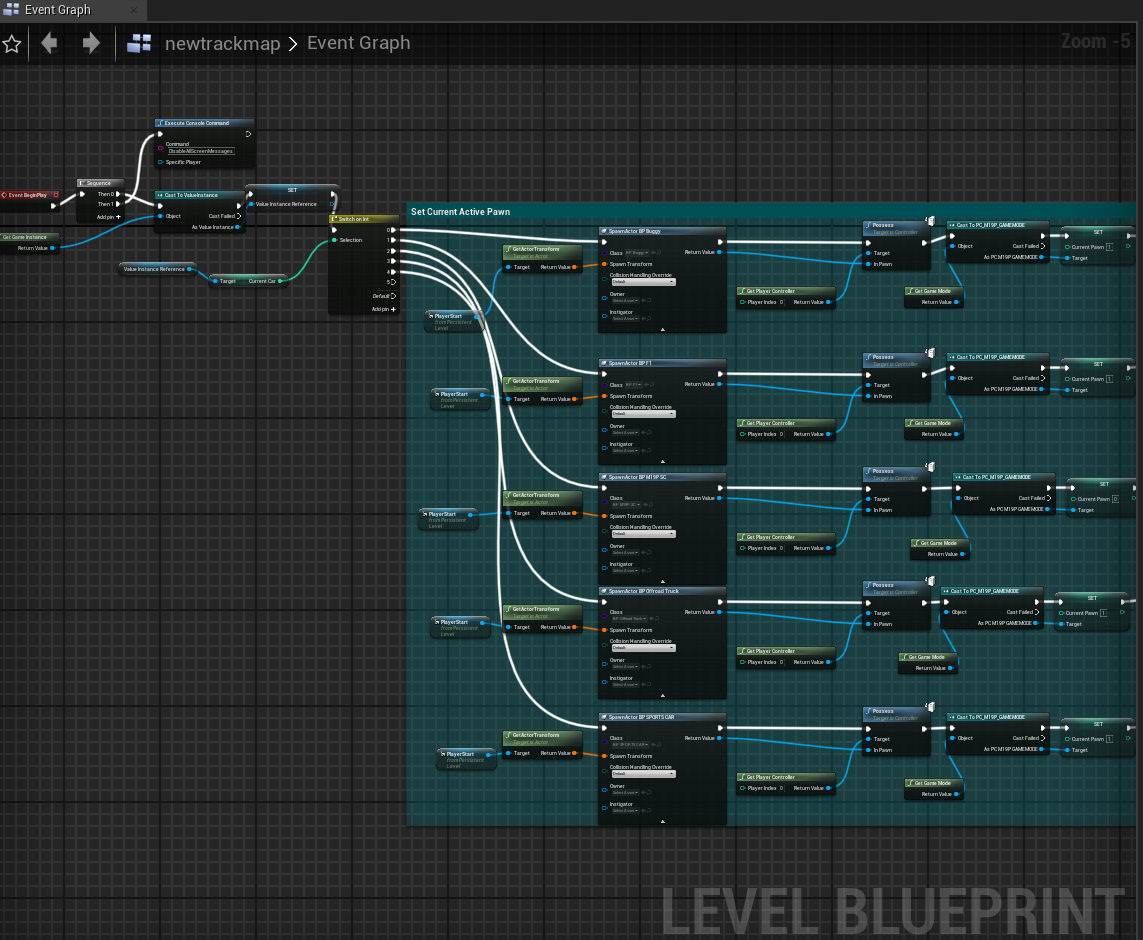This screenshot has width=1143, height=940.
Task: Open Collision Handling Override dropdown on SpawnActor BP Buggy
Action: pyautogui.click(x=644, y=282)
